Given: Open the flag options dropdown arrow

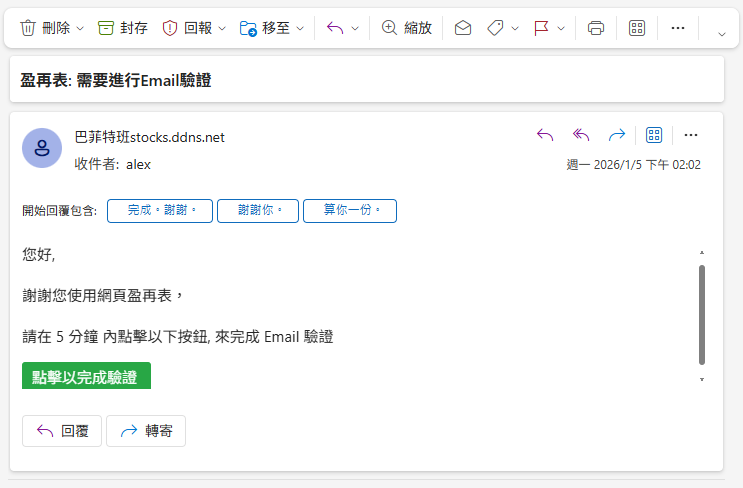Looking at the screenshot, I should tap(561, 28).
